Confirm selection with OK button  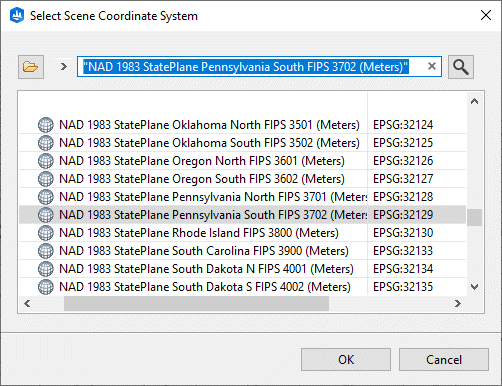click(x=346, y=360)
